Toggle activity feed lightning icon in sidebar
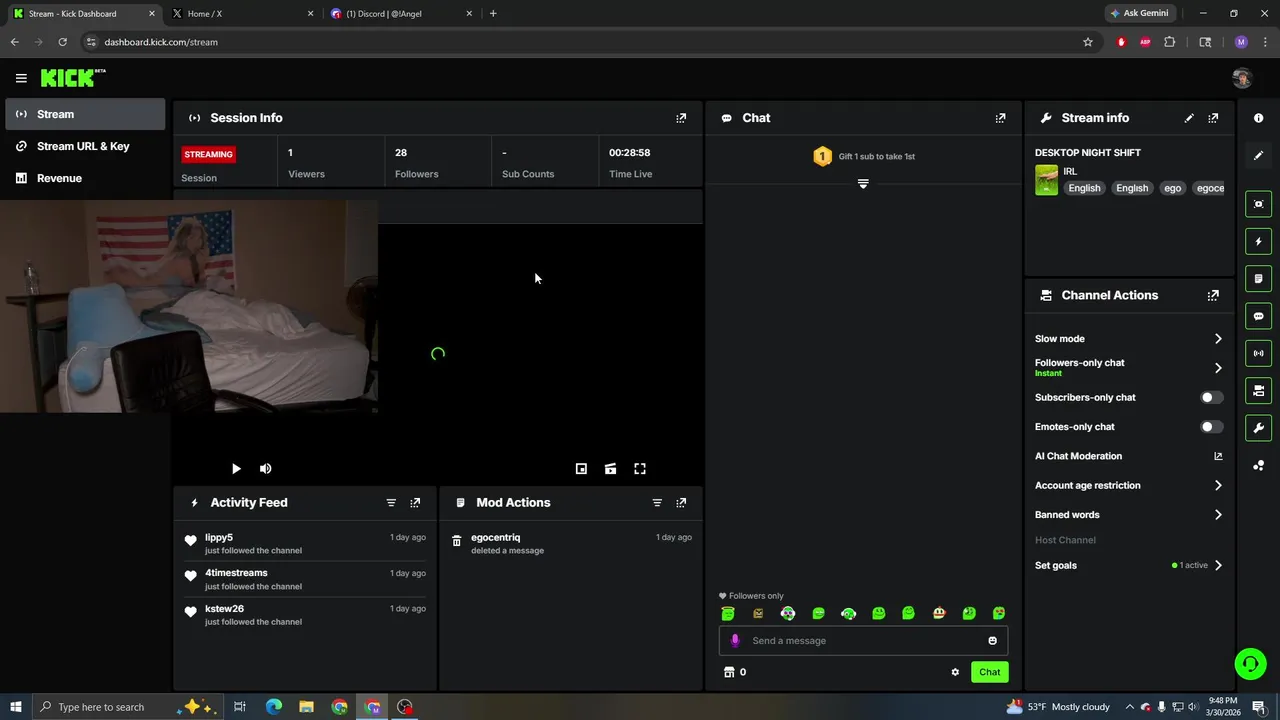This screenshot has width=1280, height=720. 1258,241
